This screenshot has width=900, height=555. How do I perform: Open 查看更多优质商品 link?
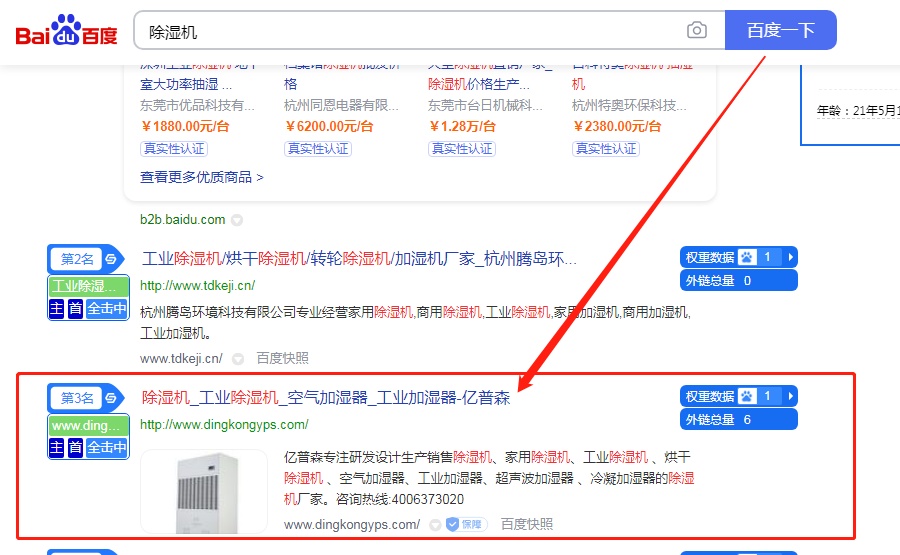(202, 177)
